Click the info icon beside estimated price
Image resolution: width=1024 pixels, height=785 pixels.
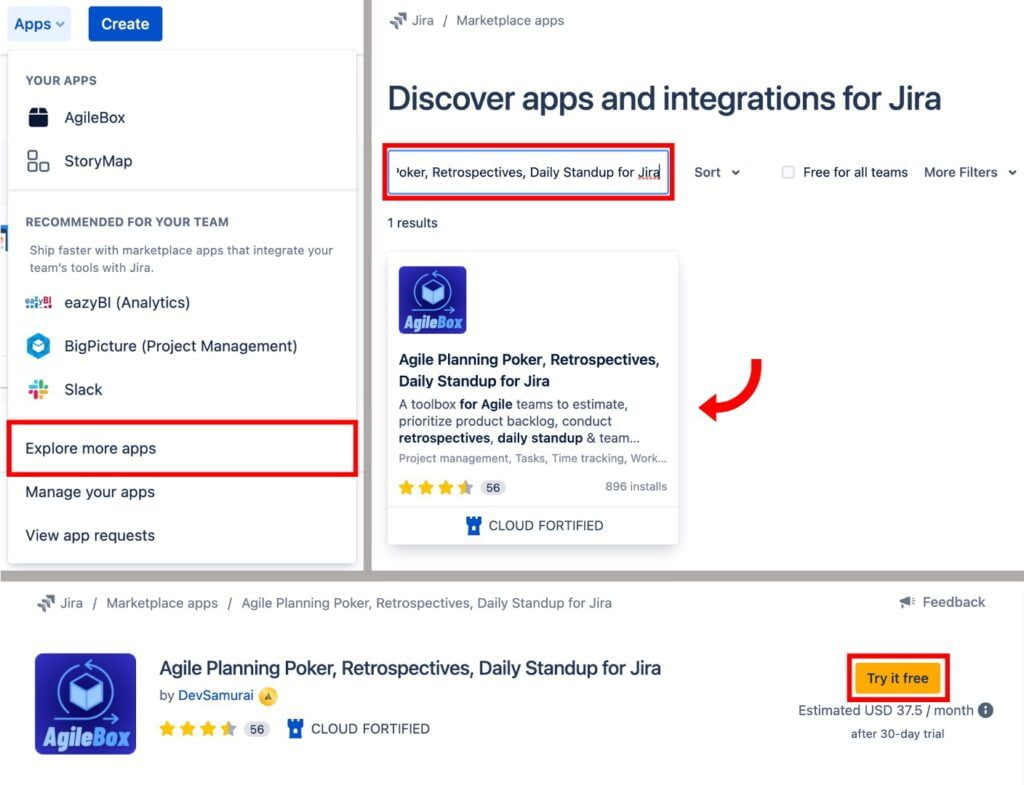click(x=985, y=710)
